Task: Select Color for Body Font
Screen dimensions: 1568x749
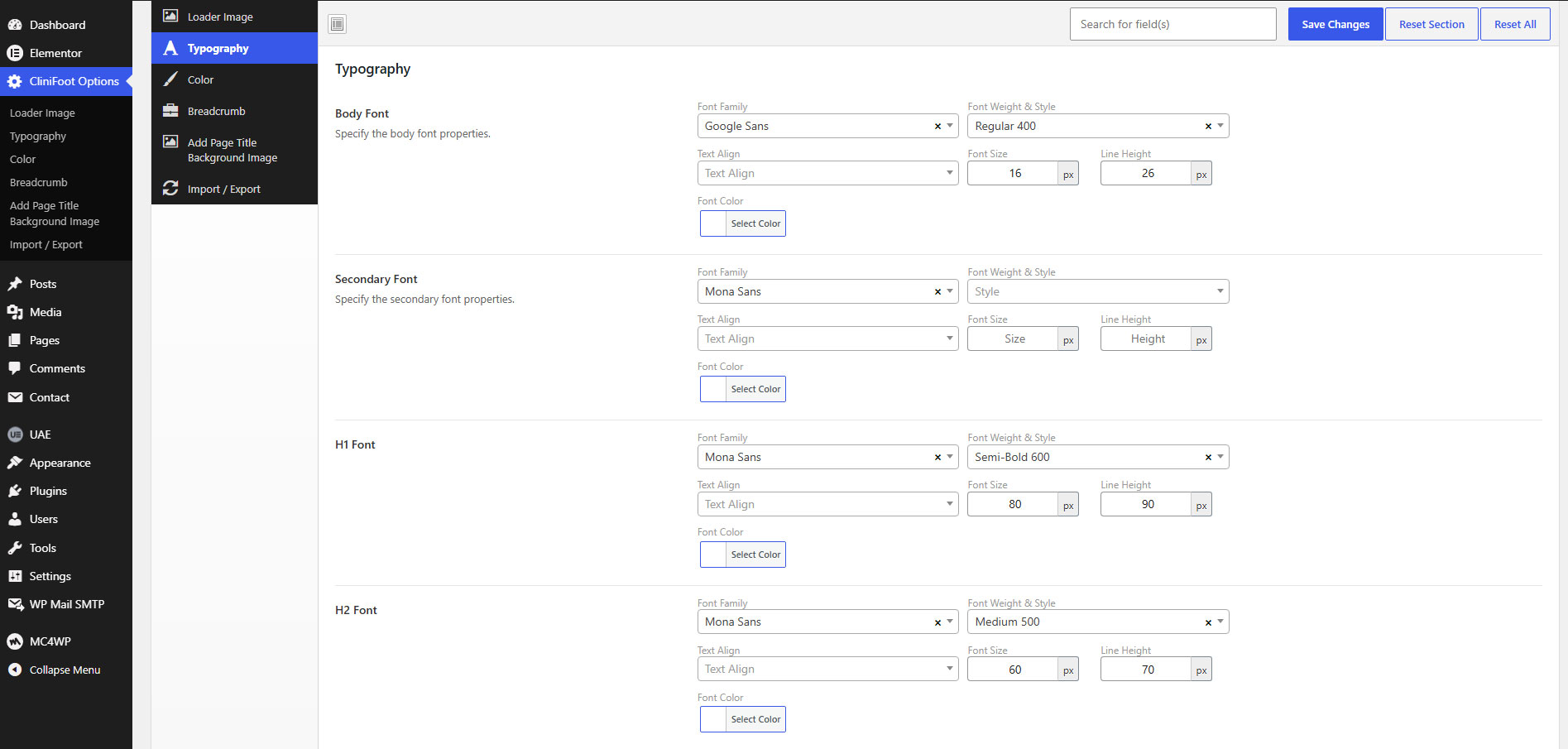Action: pyautogui.click(x=743, y=223)
